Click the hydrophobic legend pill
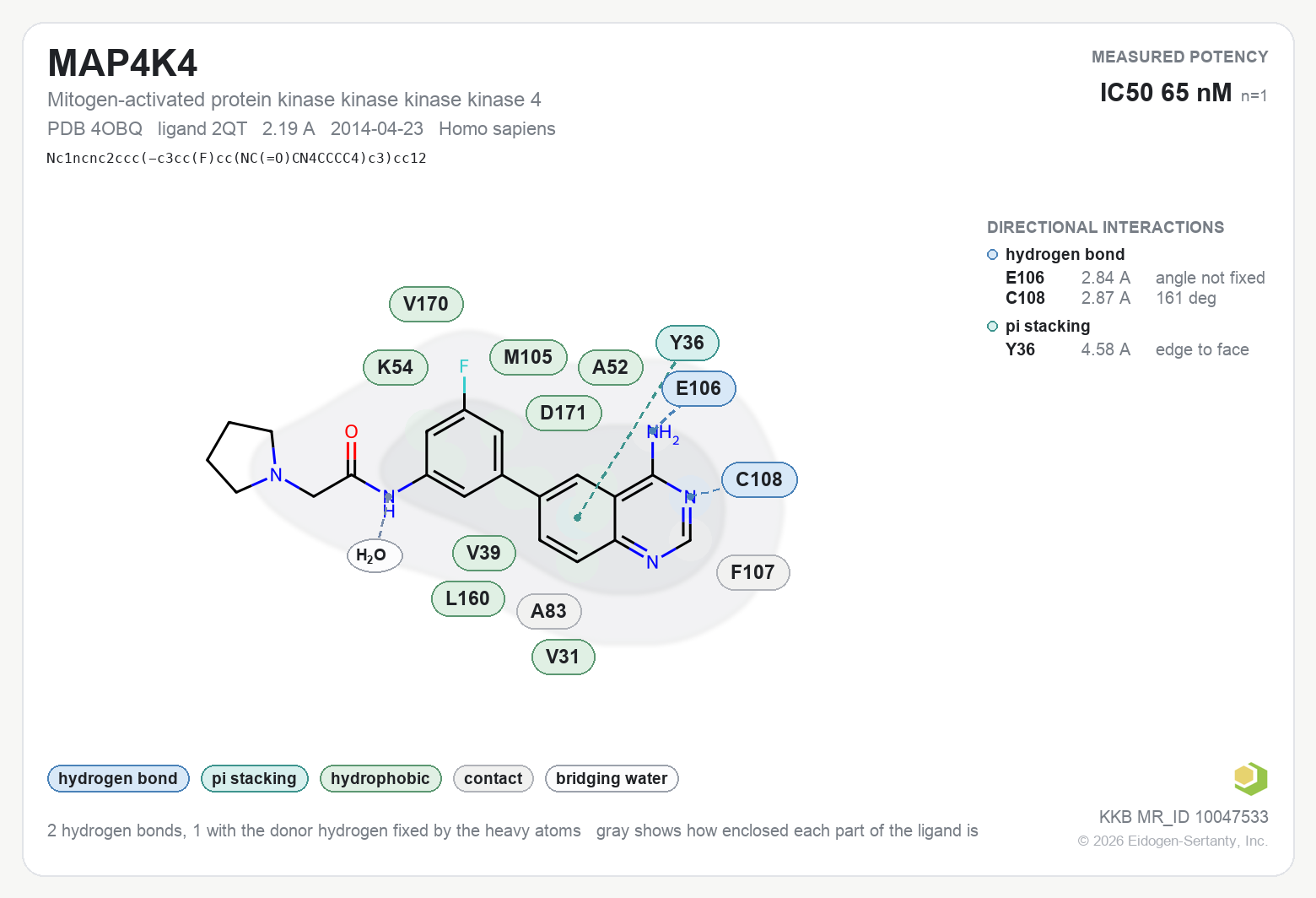This screenshot has width=1316, height=898. click(x=380, y=778)
